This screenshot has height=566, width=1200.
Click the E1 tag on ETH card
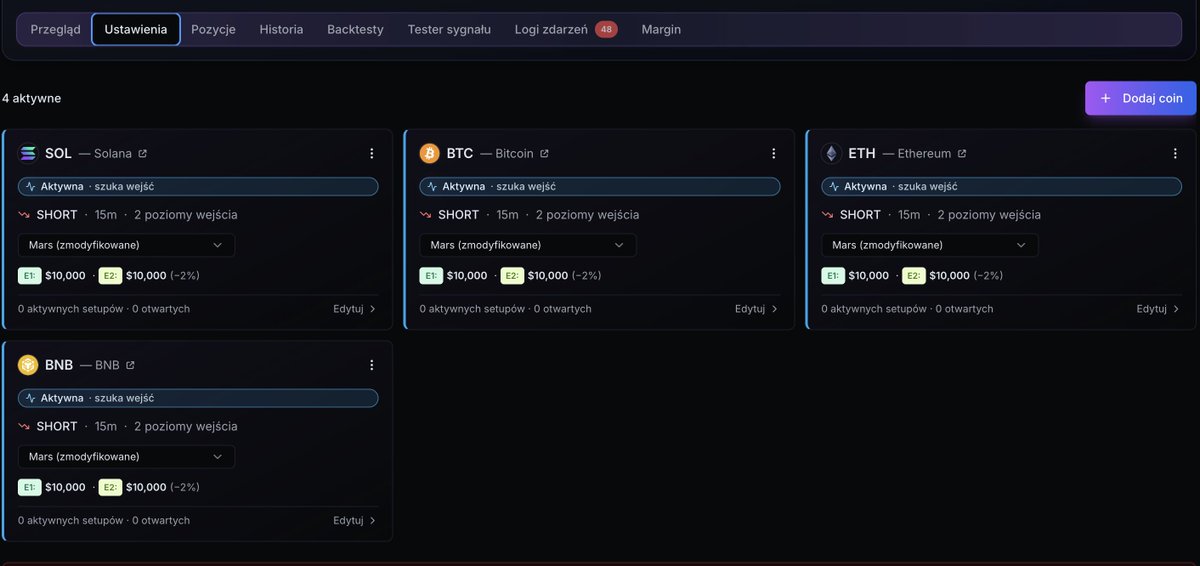833,276
